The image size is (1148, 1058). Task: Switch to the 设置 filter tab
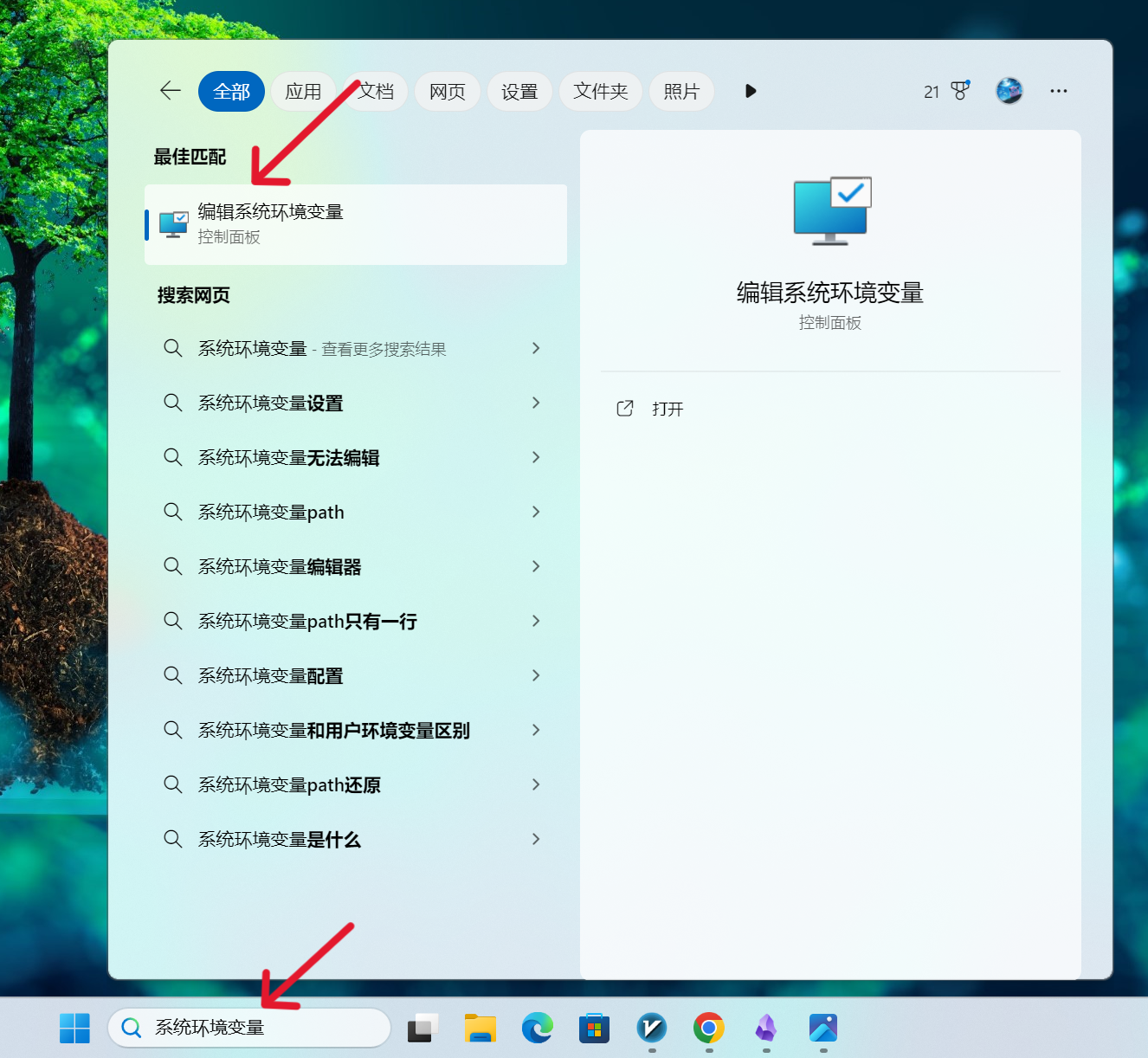click(x=519, y=91)
